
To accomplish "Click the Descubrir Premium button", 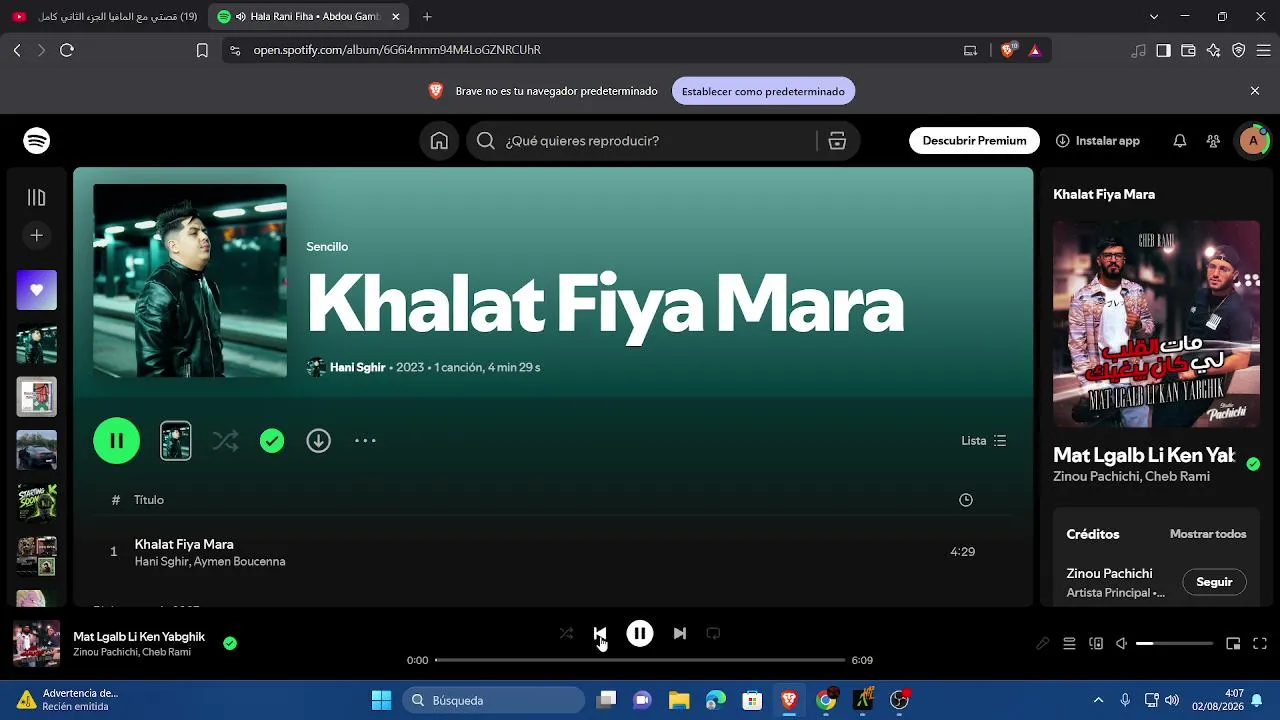I will tap(975, 141).
